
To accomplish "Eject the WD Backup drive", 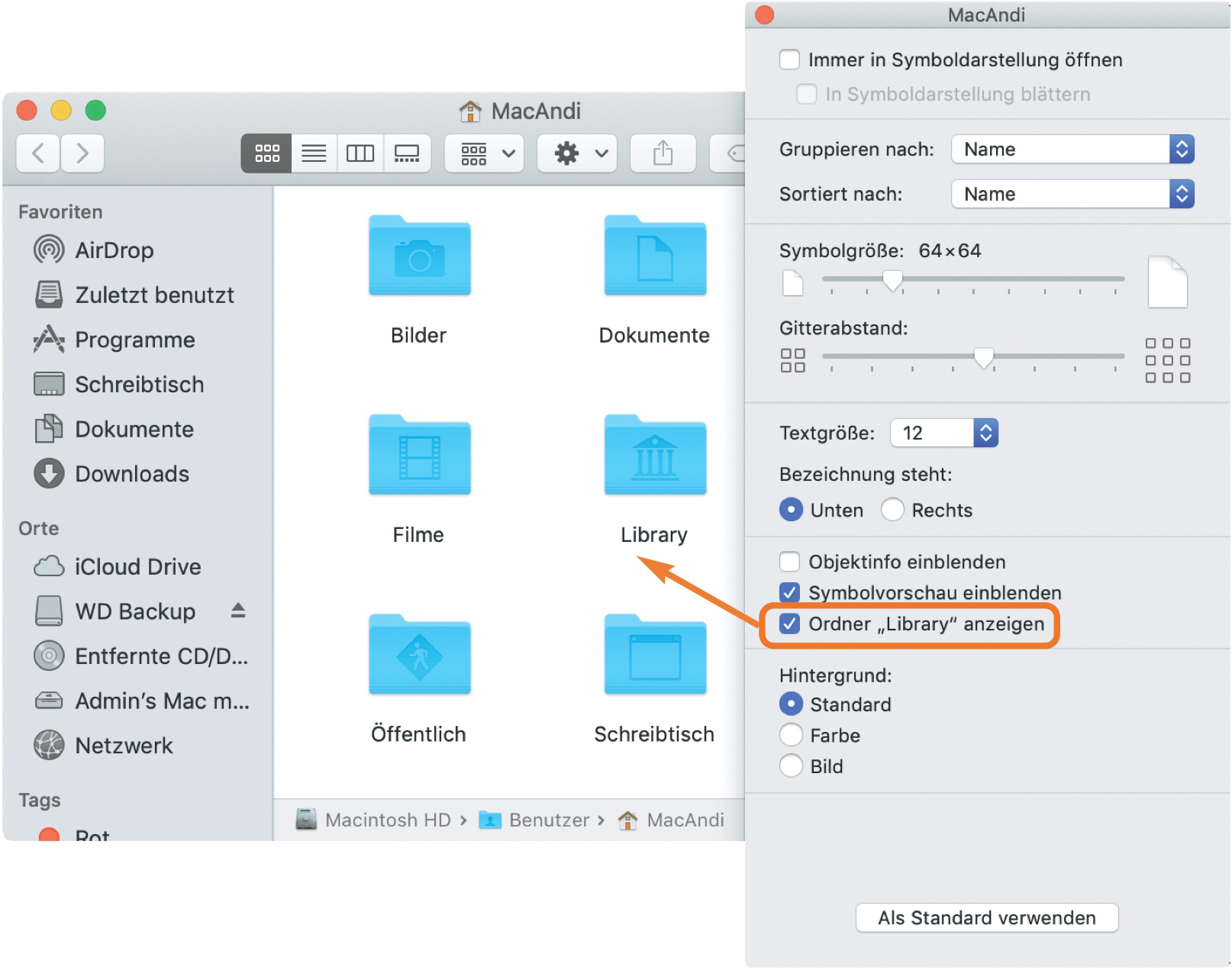I will (x=238, y=611).
